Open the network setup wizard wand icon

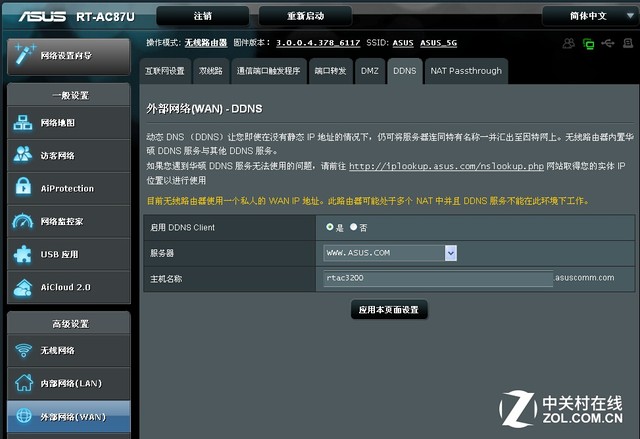click(x=24, y=54)
